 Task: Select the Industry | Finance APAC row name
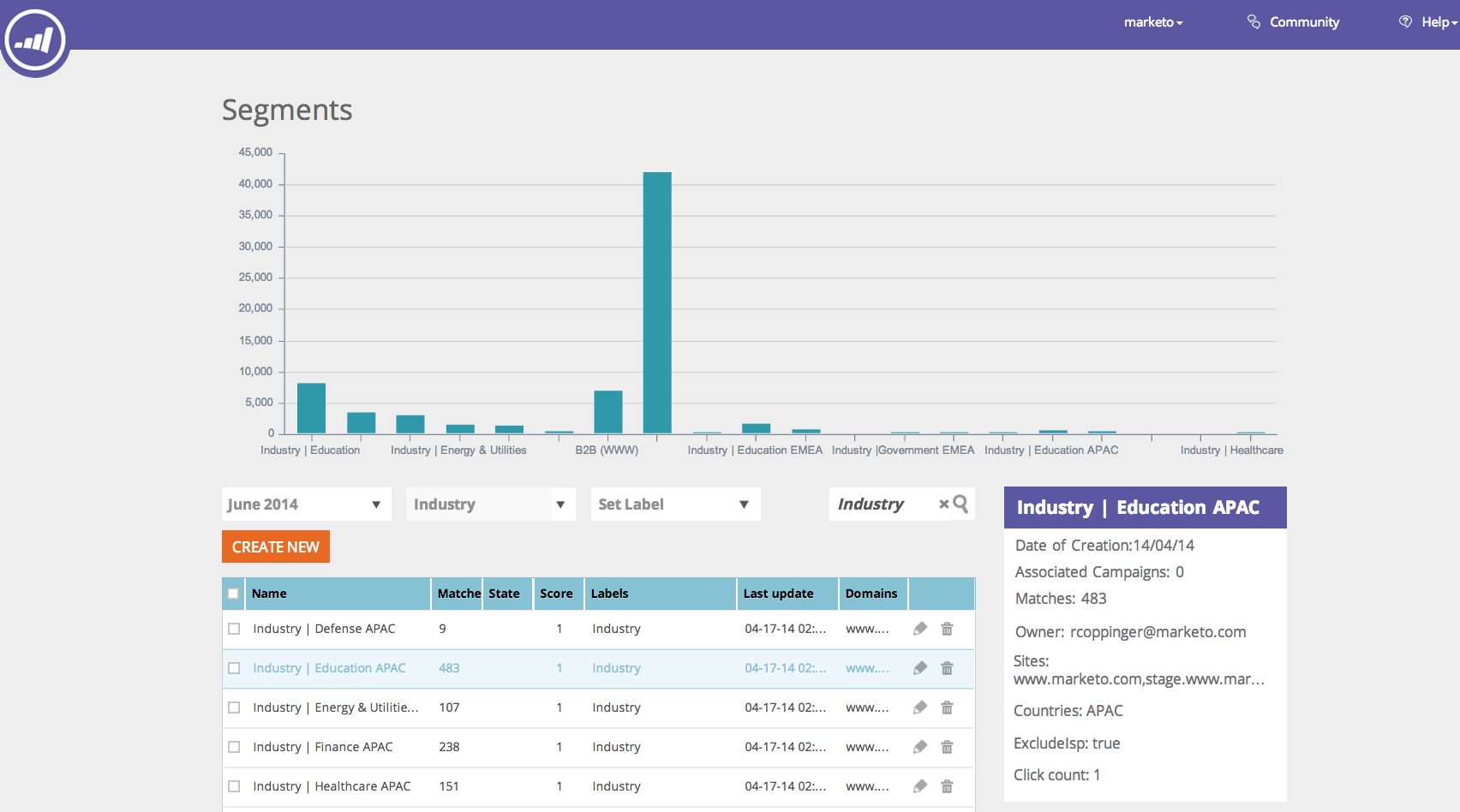(323, 747)
